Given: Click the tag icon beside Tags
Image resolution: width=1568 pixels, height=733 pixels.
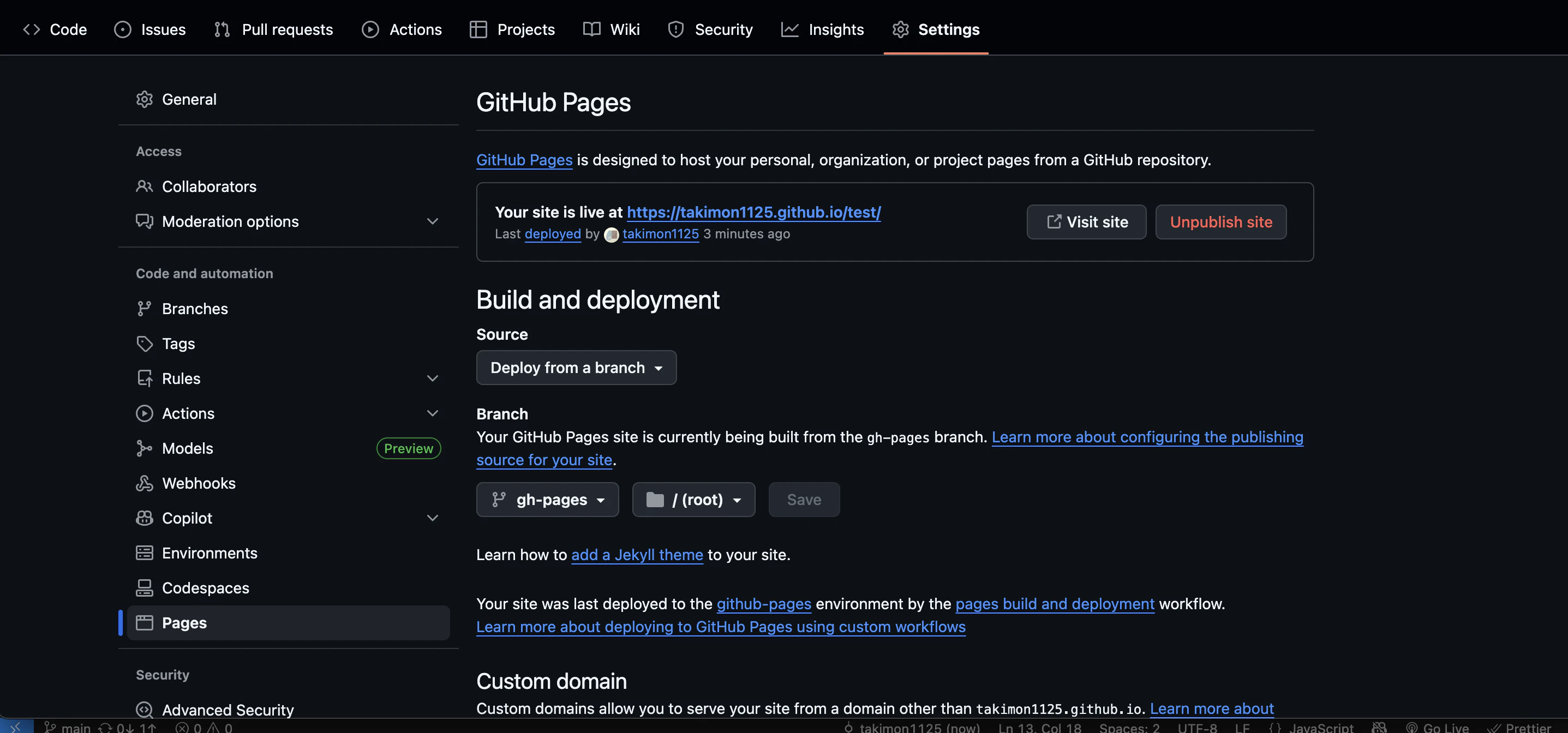Looking at the screenshot, I should click(144, 344).
